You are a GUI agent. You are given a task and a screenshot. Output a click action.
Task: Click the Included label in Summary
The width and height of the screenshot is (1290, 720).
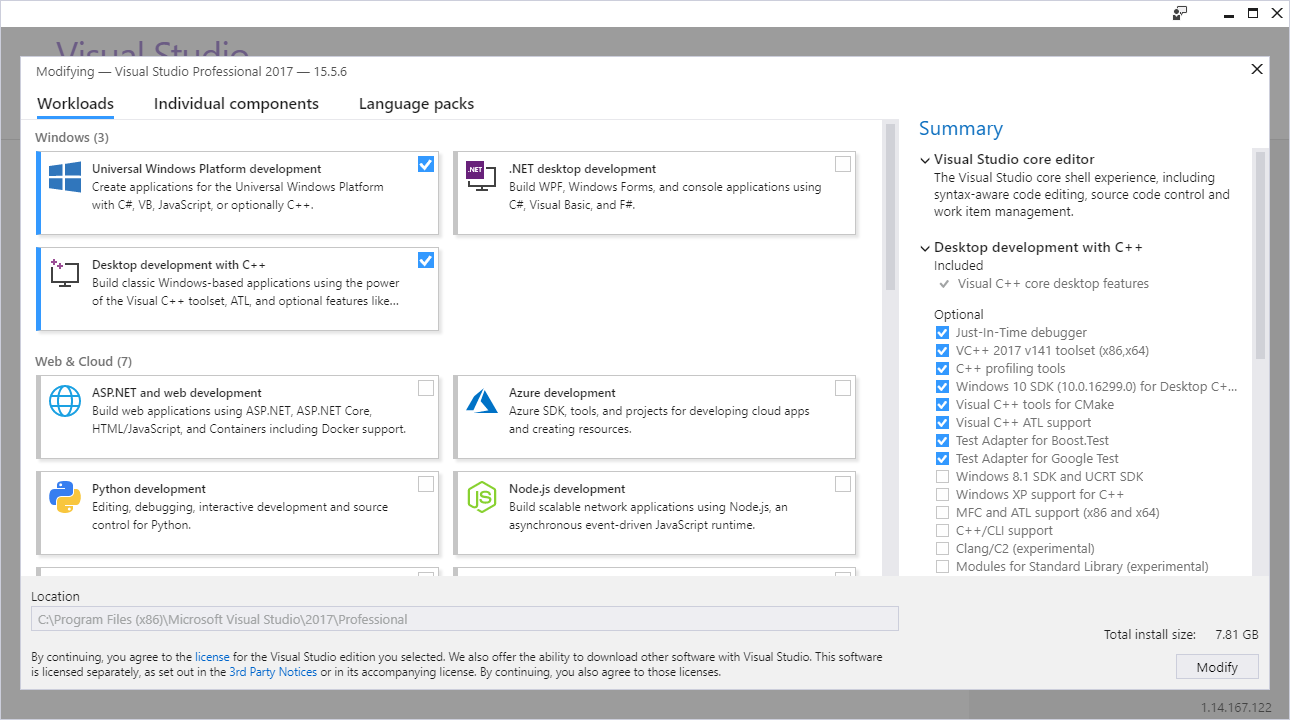pyautogui.click(x=959, y=266)
